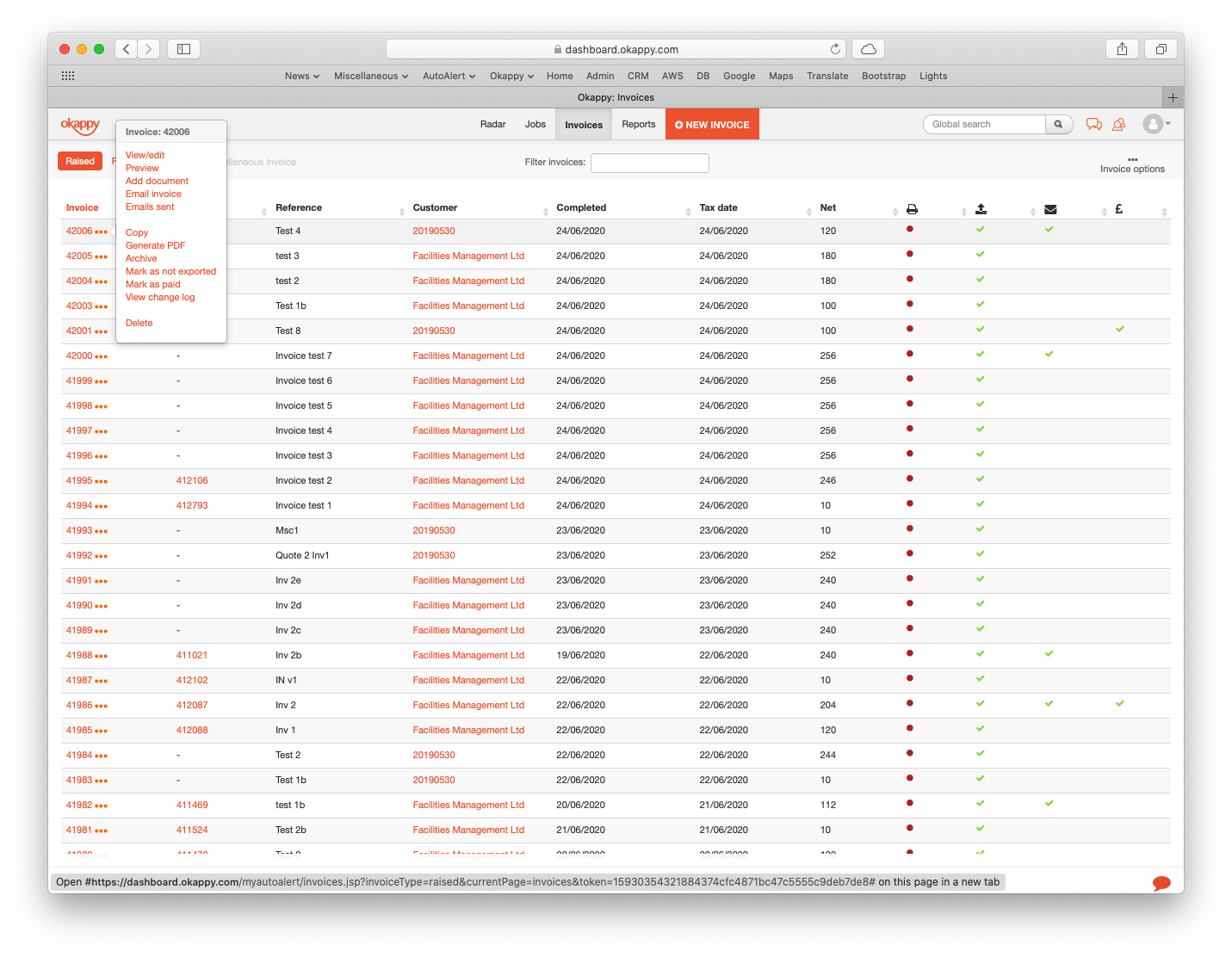Open the user avatar account menu
Image resolution: width=1232 pixels, height=957 pixels.
pyautogui.click(x=1156, y=124)
